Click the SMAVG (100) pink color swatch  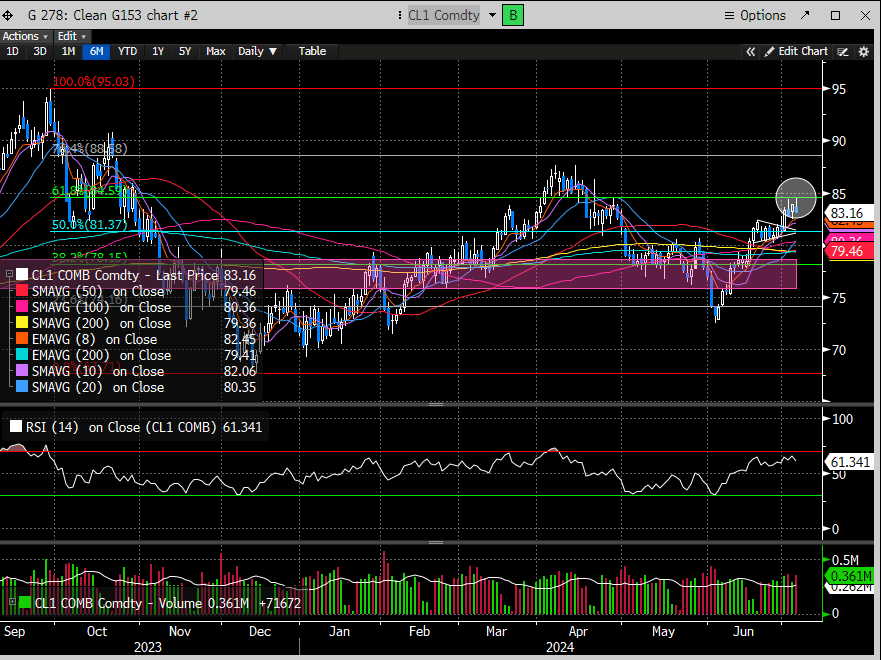pos(22,307)
